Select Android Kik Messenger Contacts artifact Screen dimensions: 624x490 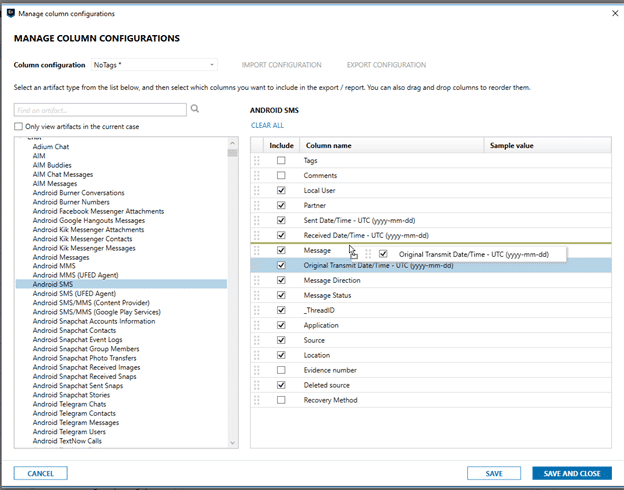82,239
